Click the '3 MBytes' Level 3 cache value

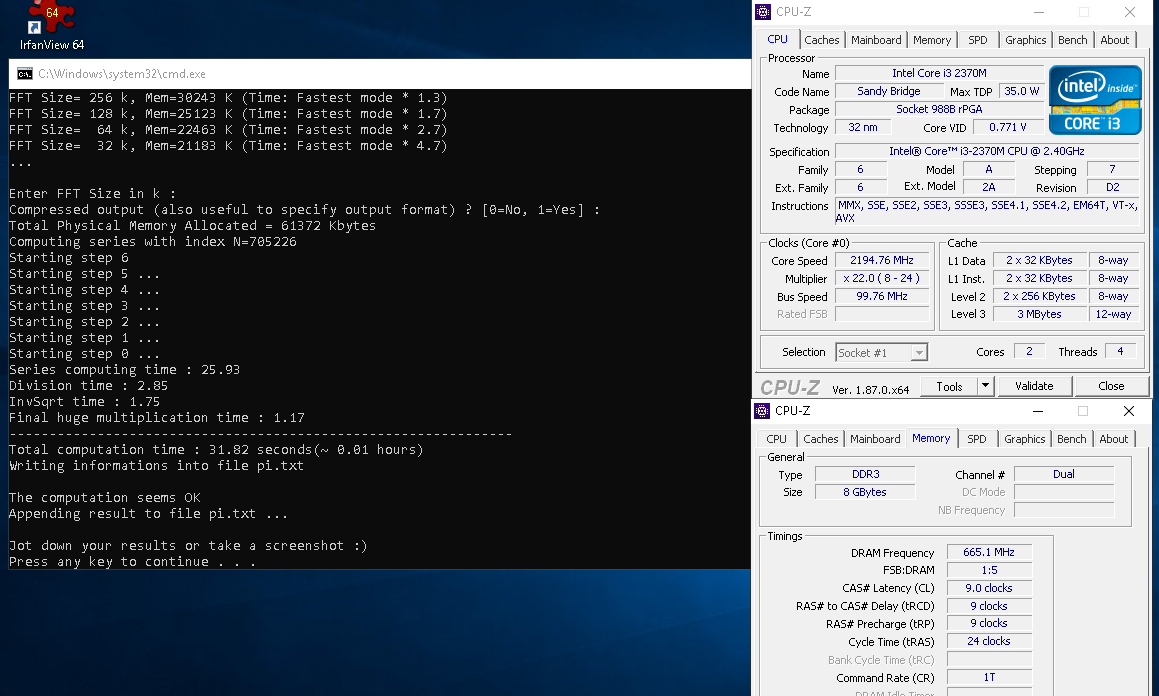(1039, 314)
